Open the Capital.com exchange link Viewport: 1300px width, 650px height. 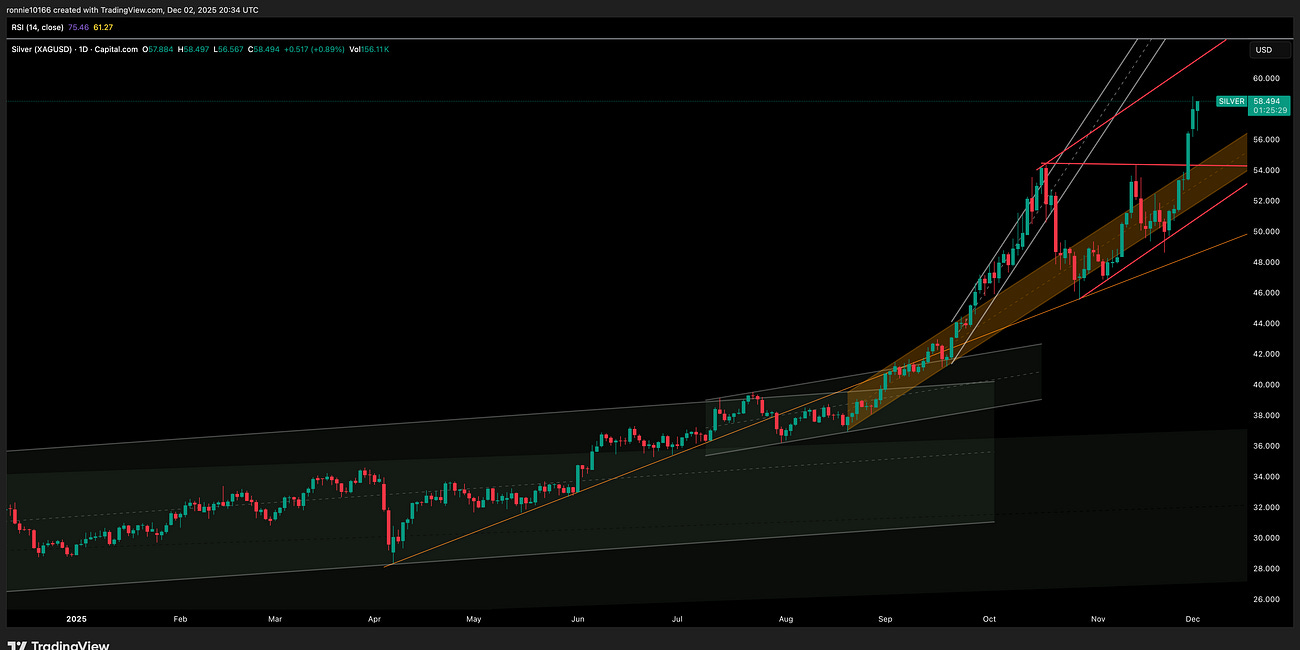117,47
